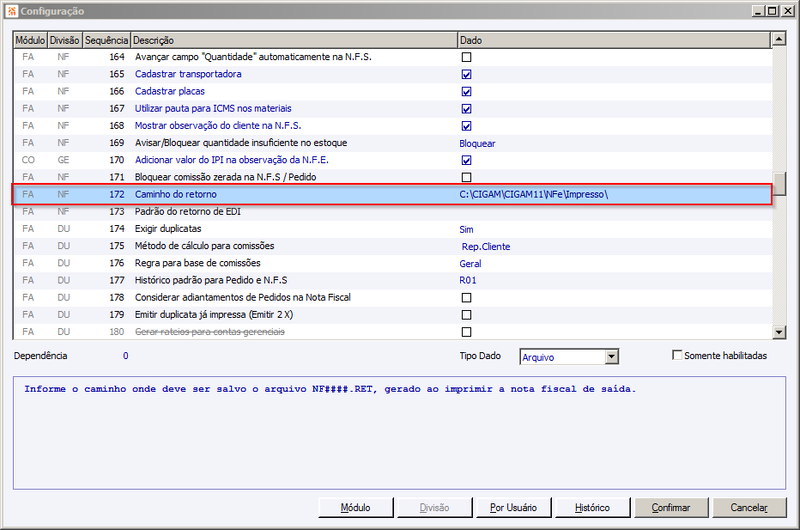Select Regra para base de comissões row
The image size is (800, 530).
pos(392,263)
